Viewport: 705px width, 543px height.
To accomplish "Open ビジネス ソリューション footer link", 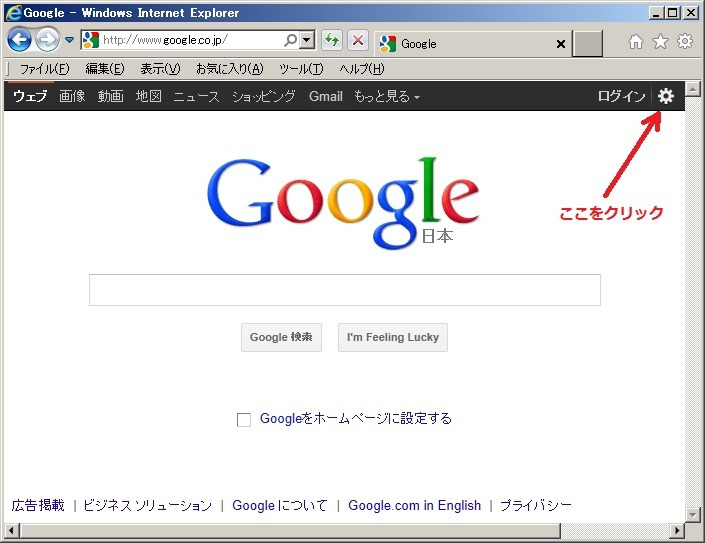I will pyautogui.click(x=147, y=505).
